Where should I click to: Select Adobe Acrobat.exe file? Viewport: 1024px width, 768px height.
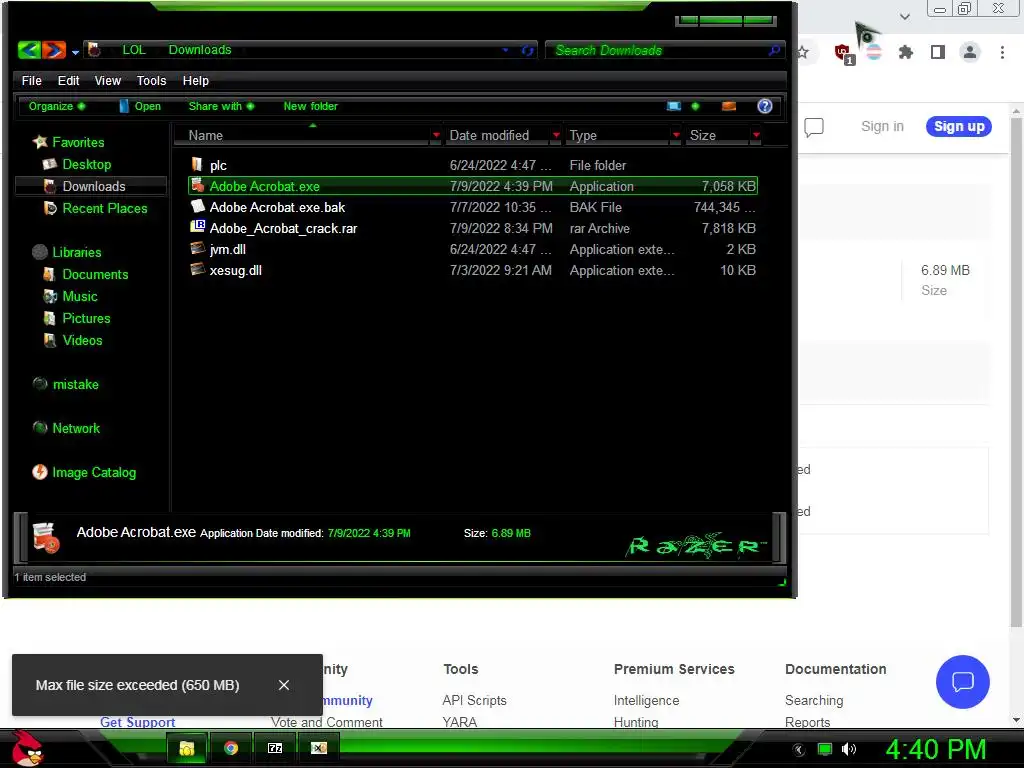tap(473, 186)
